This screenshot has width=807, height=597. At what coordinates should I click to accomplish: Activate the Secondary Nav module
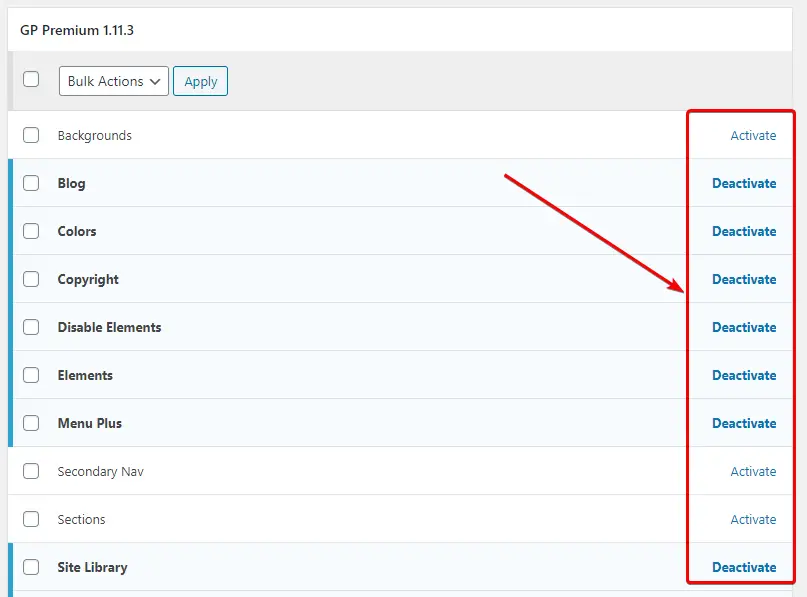753,471
